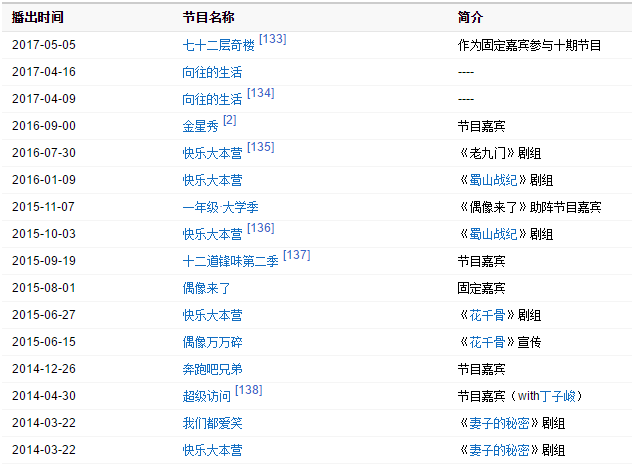Open 快乐大本营 link in bottom 2014-03-22 row
632x469 pixels.
tap(212, 450)
